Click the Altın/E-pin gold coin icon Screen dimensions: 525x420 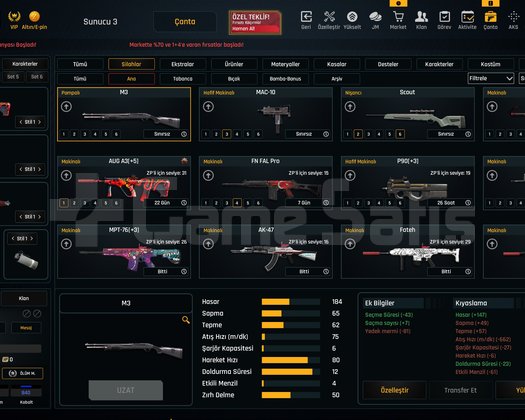tap(34, 16)
